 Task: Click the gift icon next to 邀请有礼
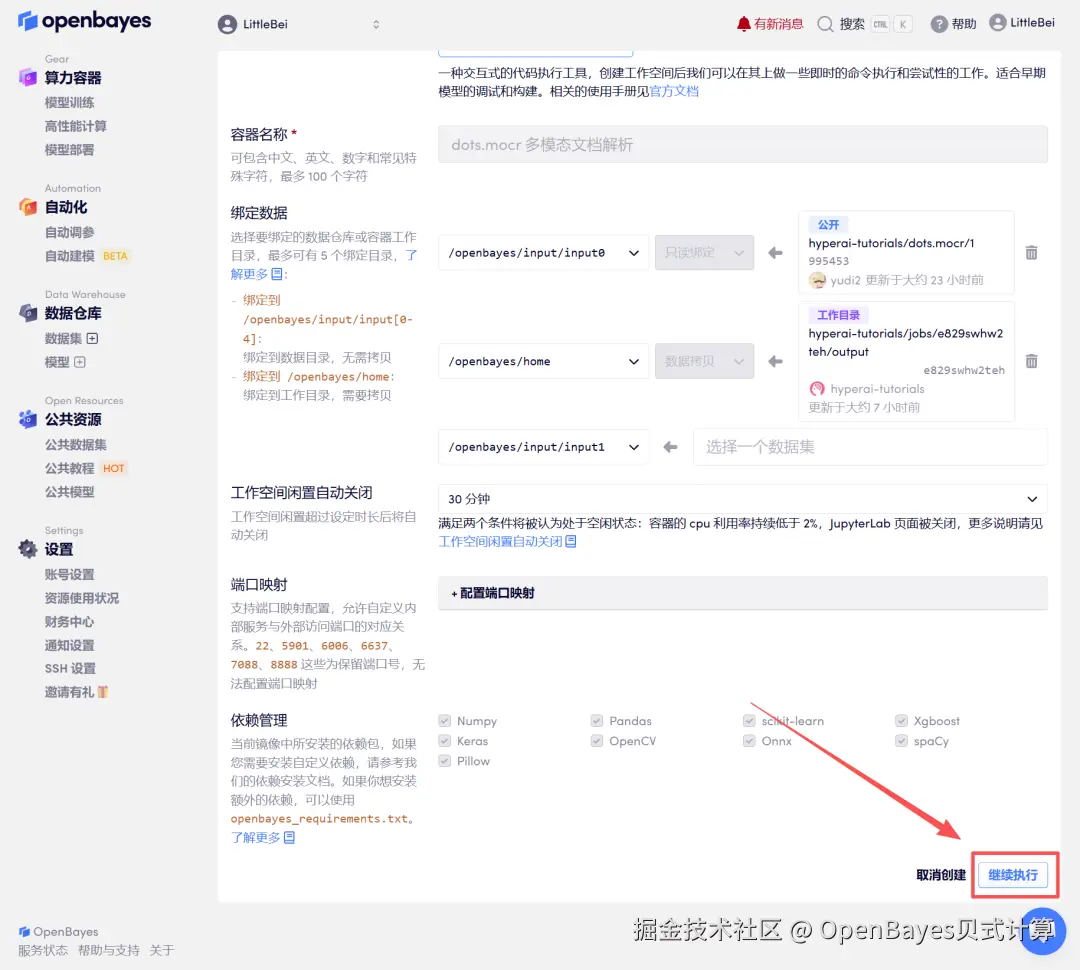point(103,692)
